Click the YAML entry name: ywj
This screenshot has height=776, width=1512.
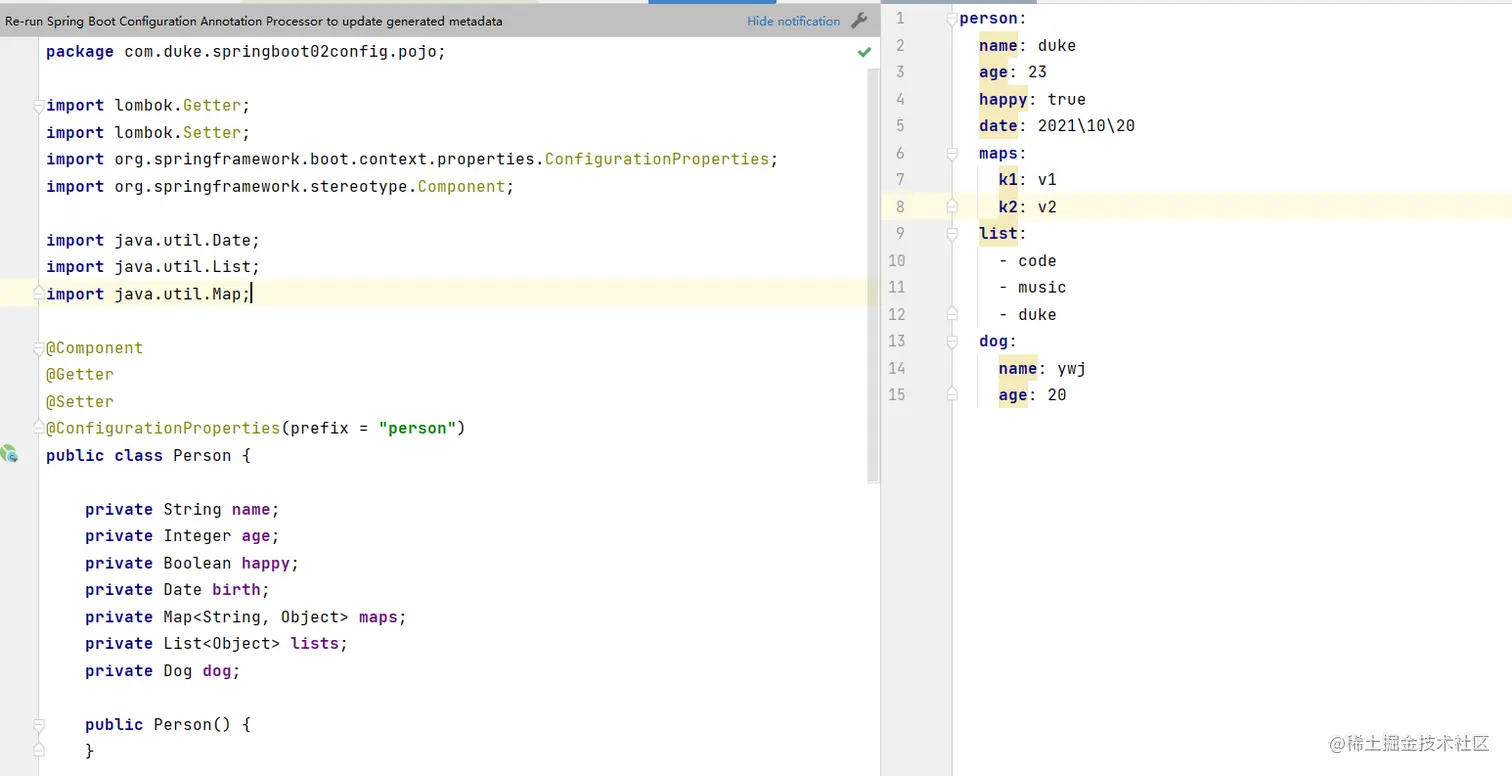pos(1042,368)
